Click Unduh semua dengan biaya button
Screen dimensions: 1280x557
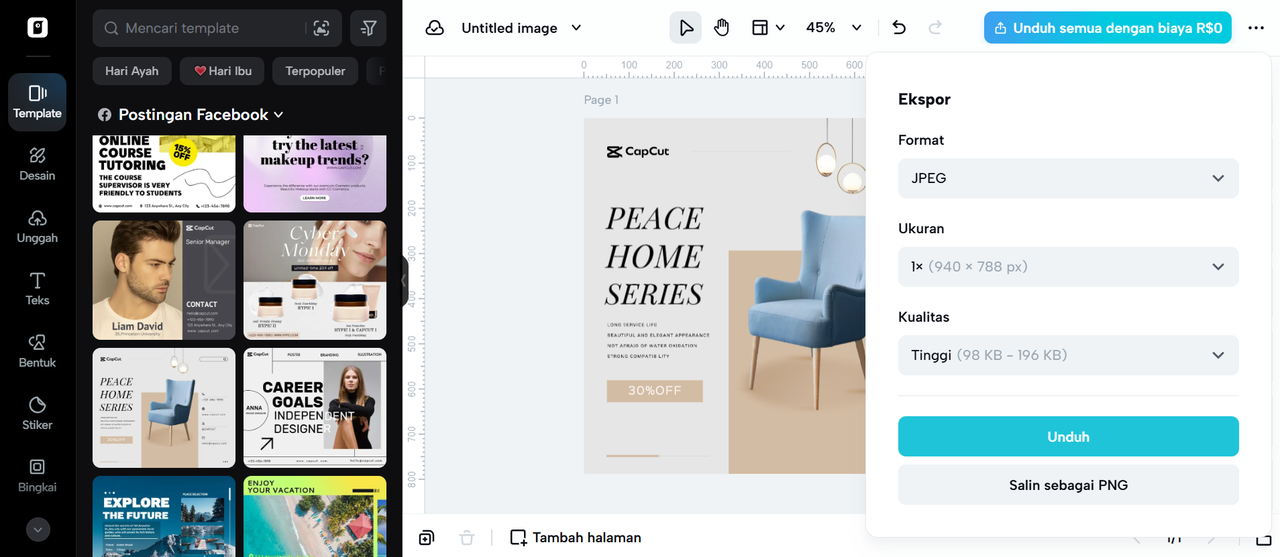click(x=1107, y=28)
